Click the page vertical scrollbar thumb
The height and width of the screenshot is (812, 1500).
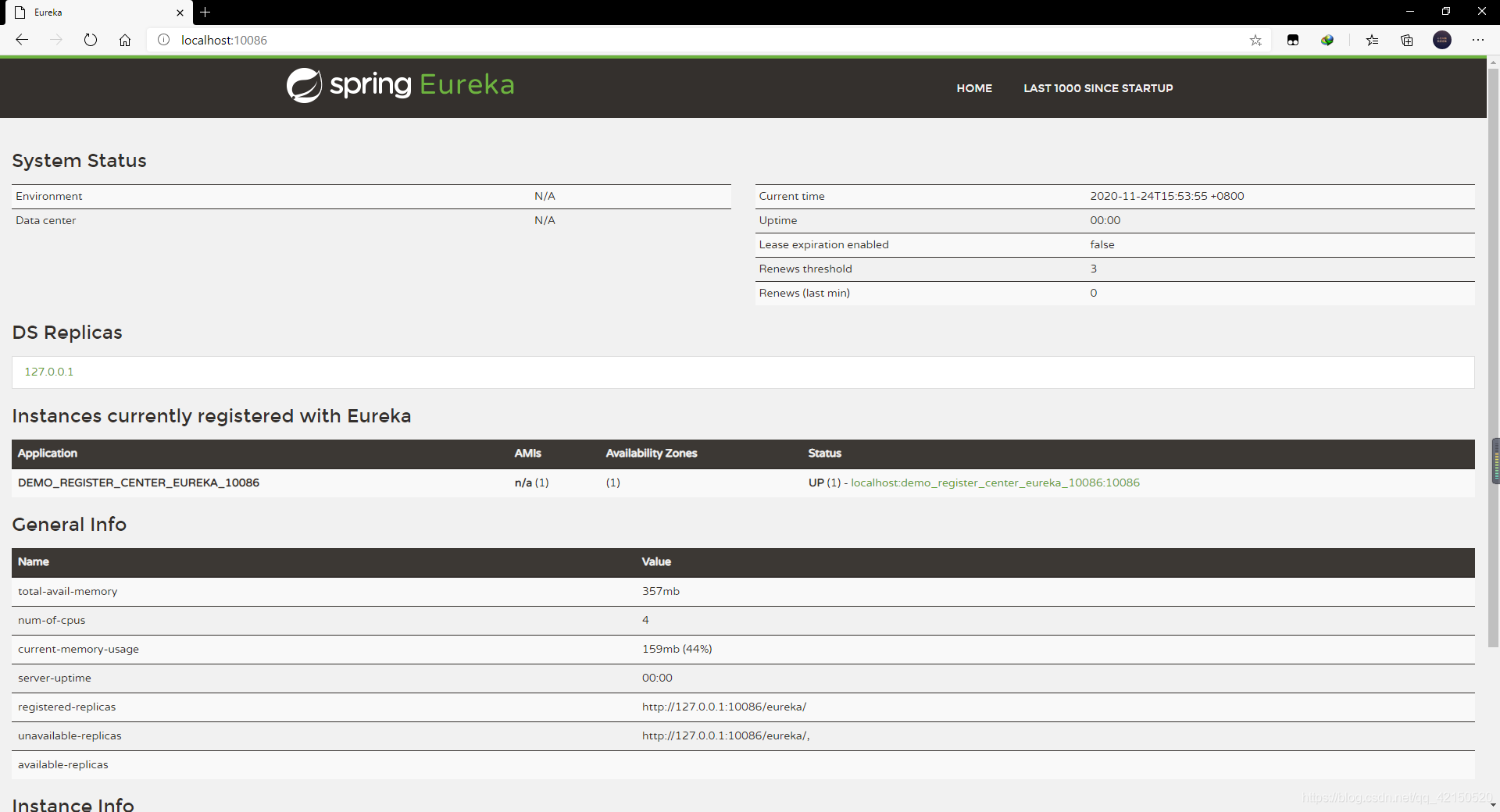1494,358
